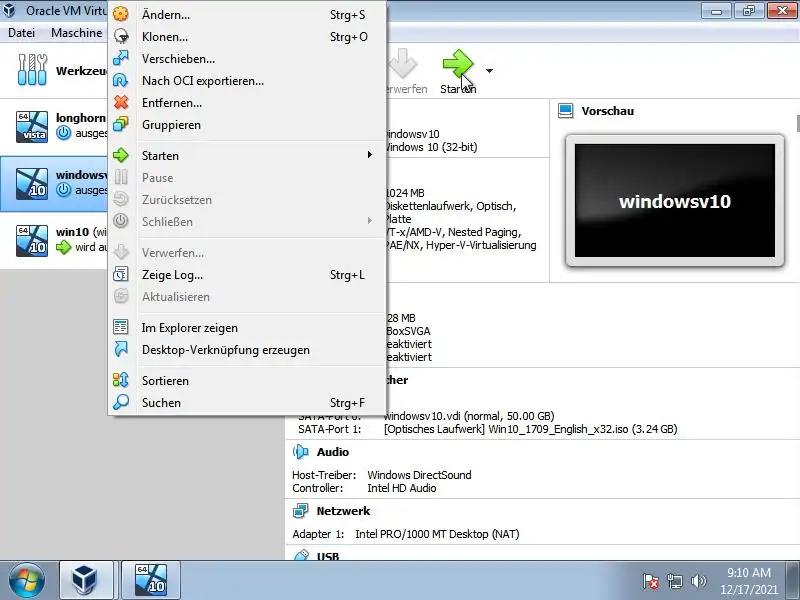Click the Vorschau heading label

point(608,111)
